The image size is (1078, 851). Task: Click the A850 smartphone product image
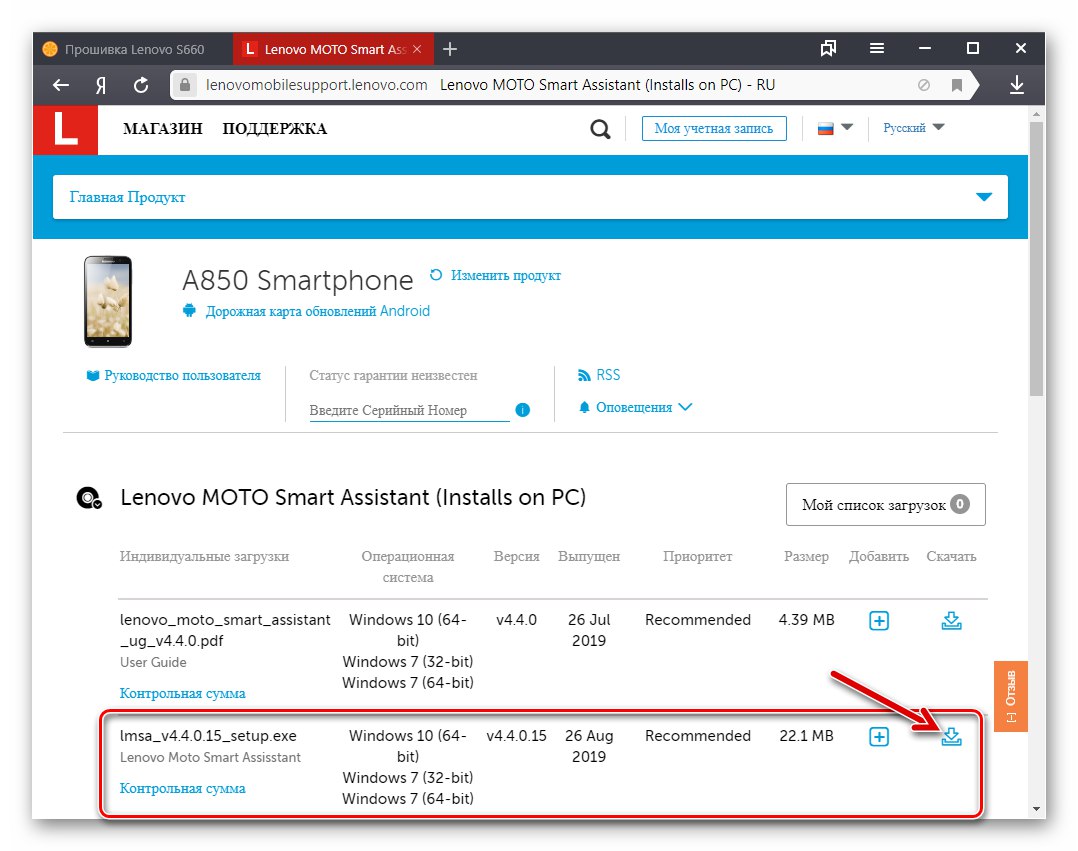[x=108, y=301]
